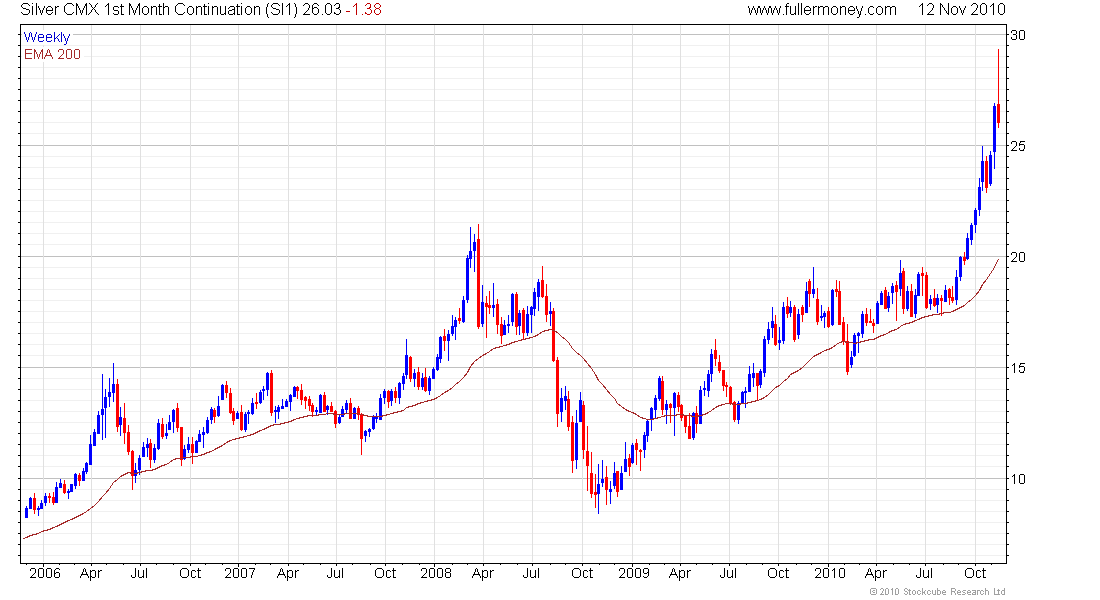Click the Apr label after 2006
This screenshot has height=600, width=1100.
tap(90, 573)
